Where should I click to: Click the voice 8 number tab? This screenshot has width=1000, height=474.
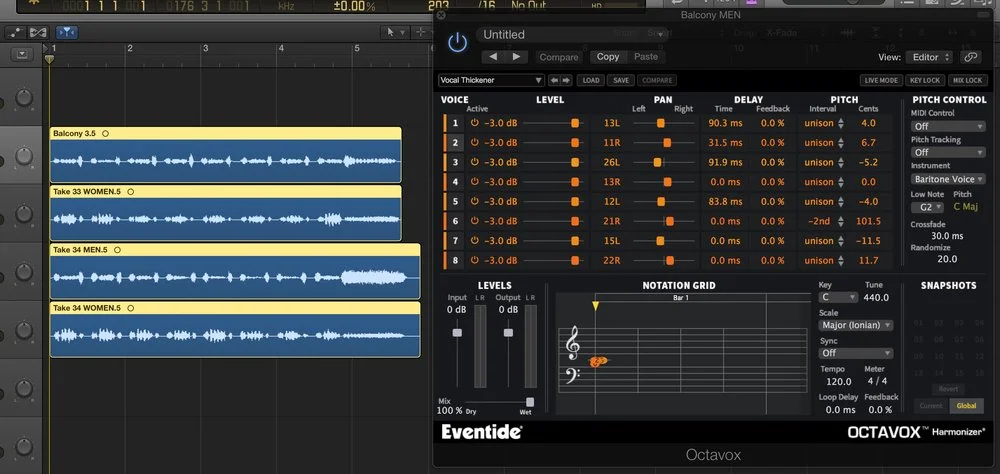coord(454,260)
